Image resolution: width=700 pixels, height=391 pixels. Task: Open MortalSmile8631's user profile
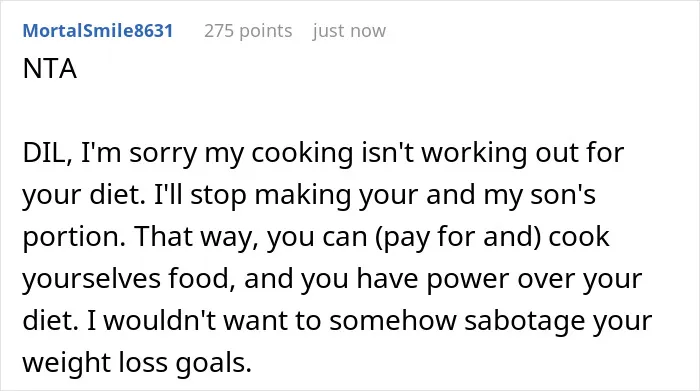[98, 31]
